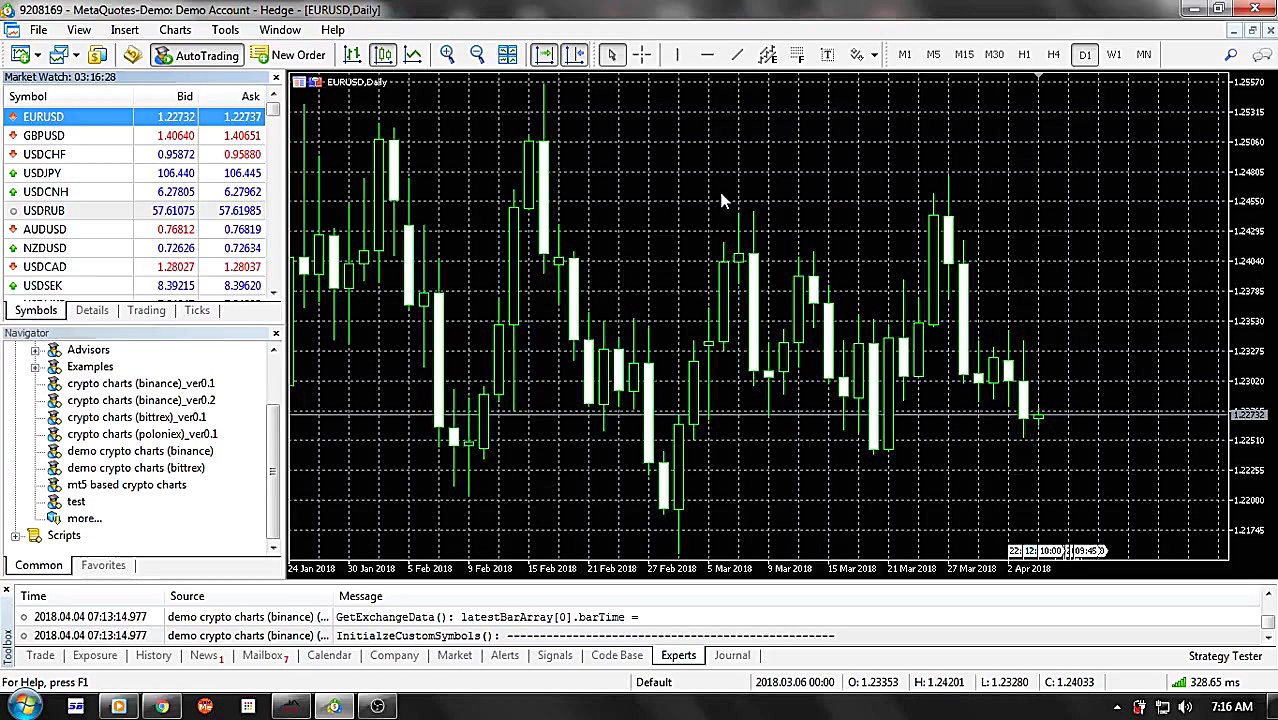
Task: Select EURUSD in Market Watch
Action: pyautogui.click(x=135, y=117)
